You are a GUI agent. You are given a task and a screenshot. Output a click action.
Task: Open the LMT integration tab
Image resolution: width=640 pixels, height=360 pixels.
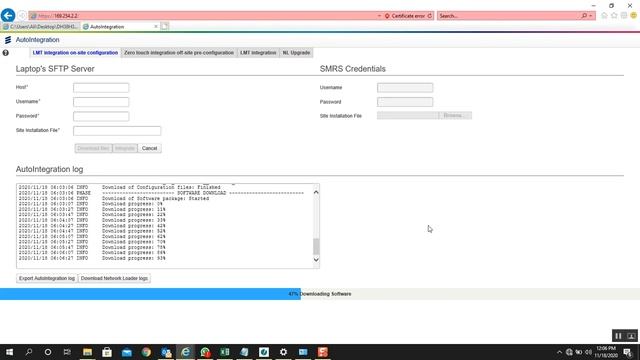pos(258,53)
